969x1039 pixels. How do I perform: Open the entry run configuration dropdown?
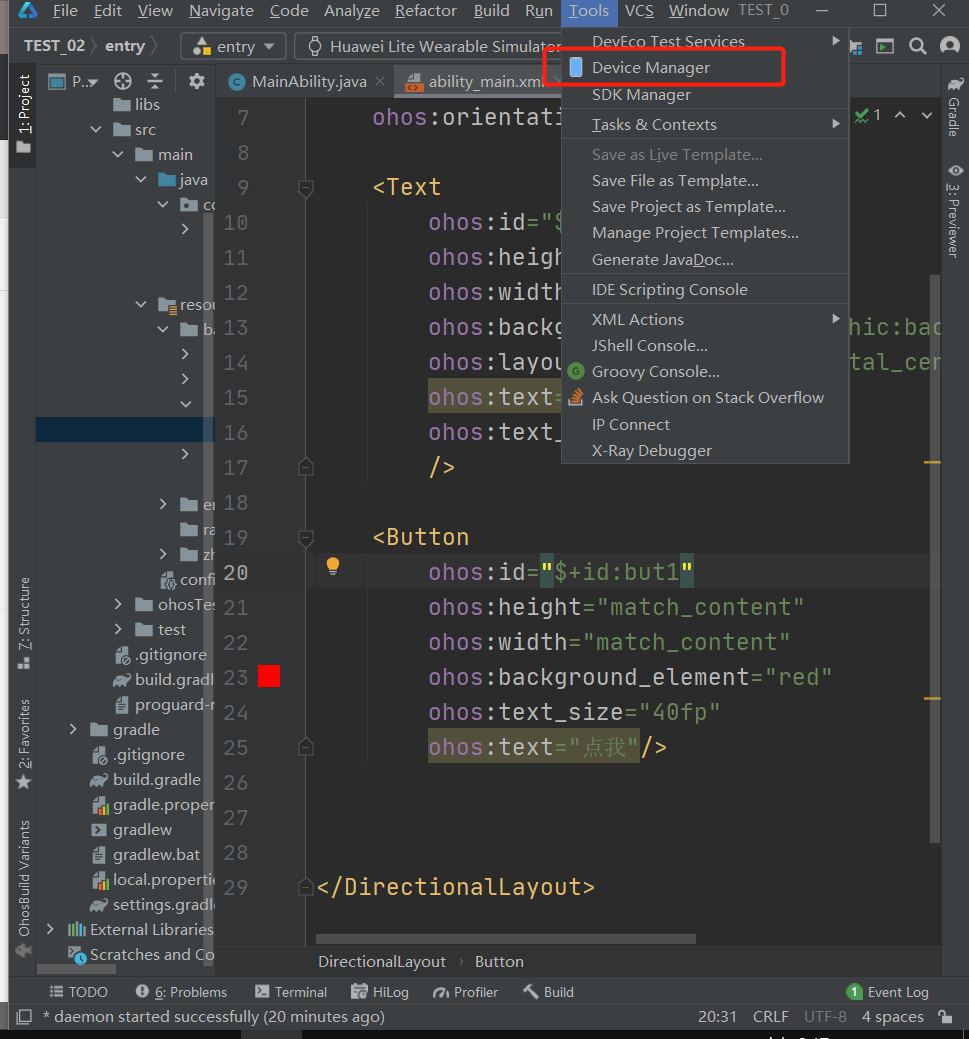tap(233, 46)
